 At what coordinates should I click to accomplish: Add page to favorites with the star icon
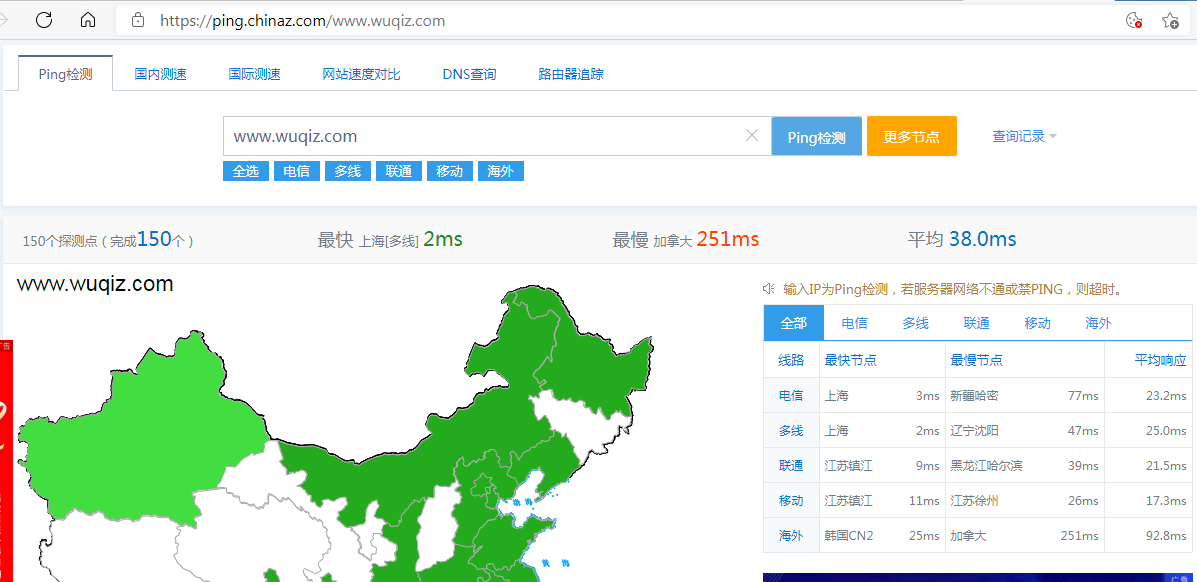pos(1169,19)
